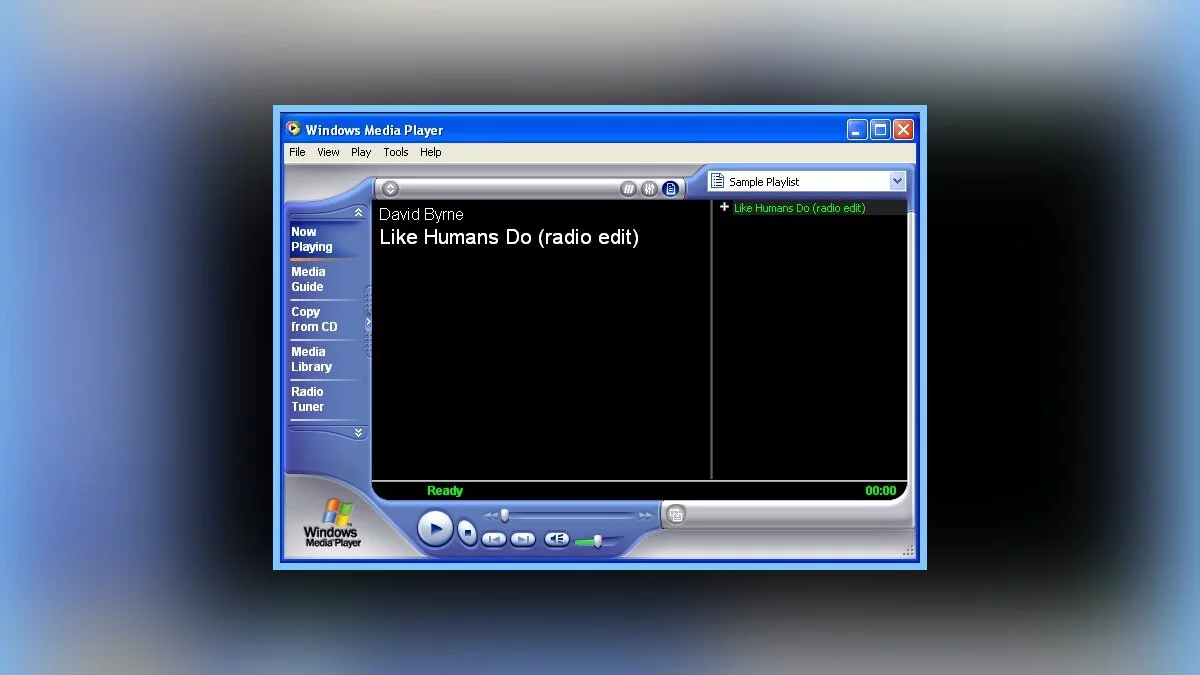Click the Stop playback button
The width and height of the screenshot is (1200, 675).
[x=467, y=533]
